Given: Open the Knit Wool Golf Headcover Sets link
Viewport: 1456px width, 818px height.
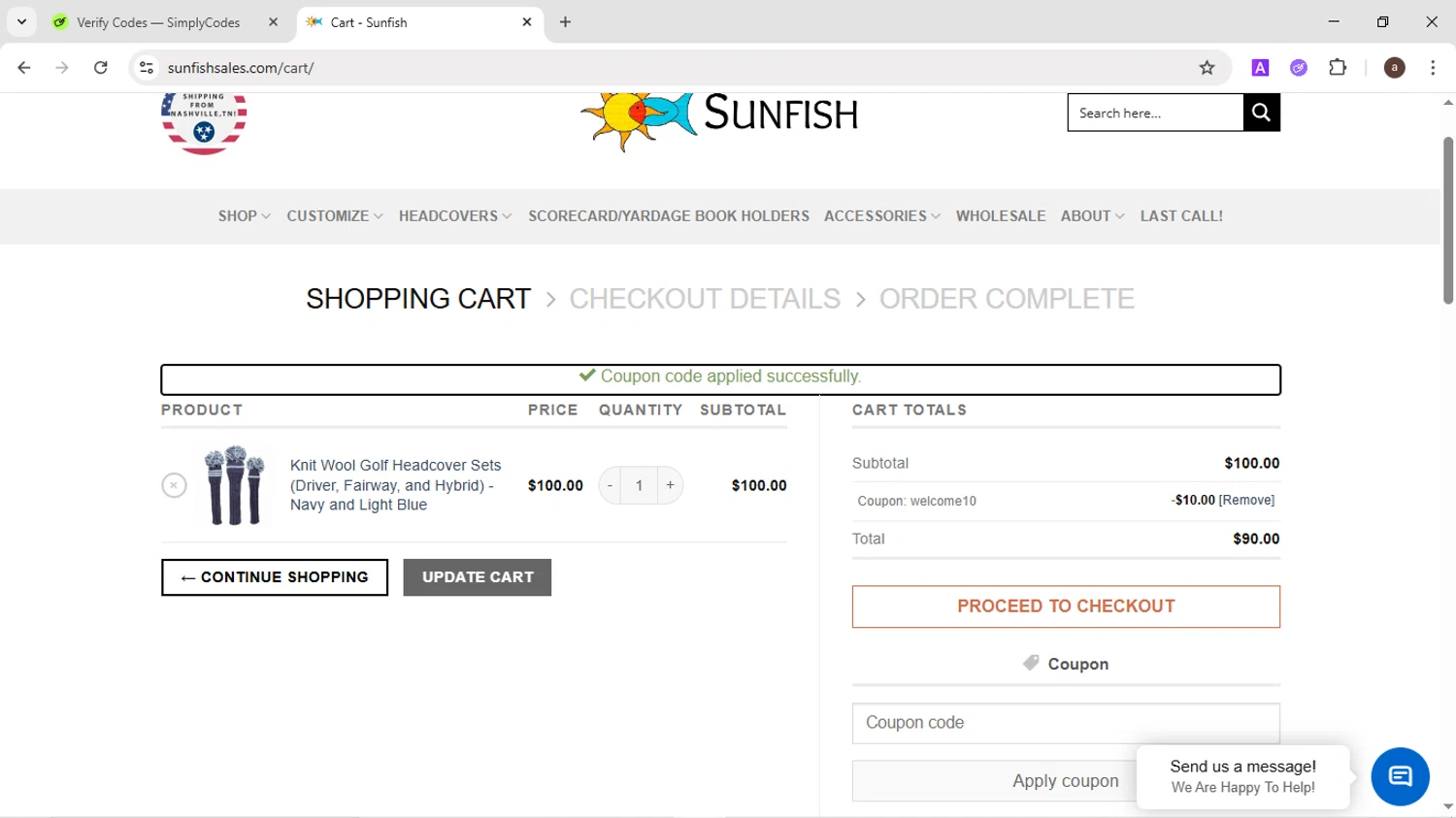Looking at the screenshot, I should pos(396,485).
